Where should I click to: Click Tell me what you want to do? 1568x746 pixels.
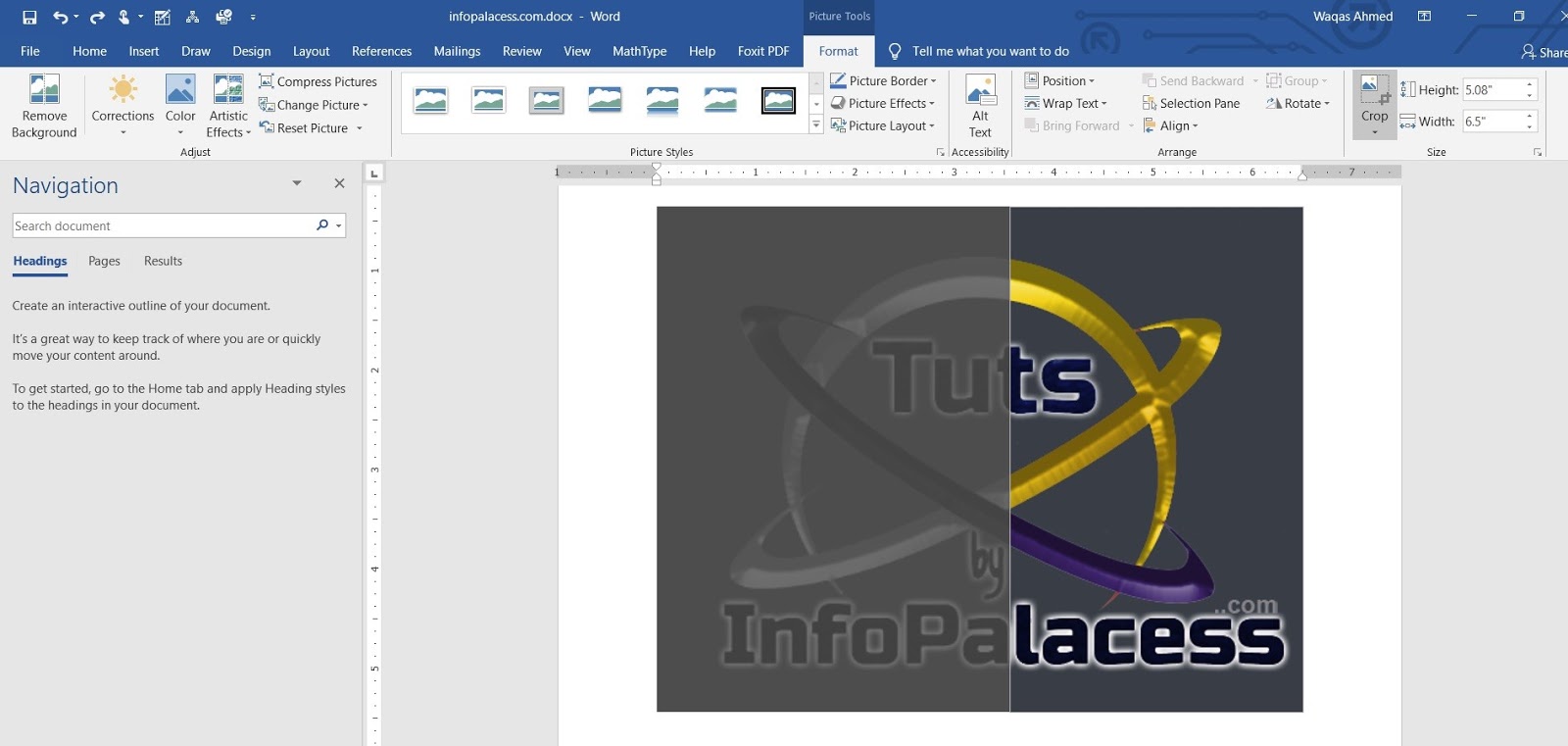coord(990,51)
